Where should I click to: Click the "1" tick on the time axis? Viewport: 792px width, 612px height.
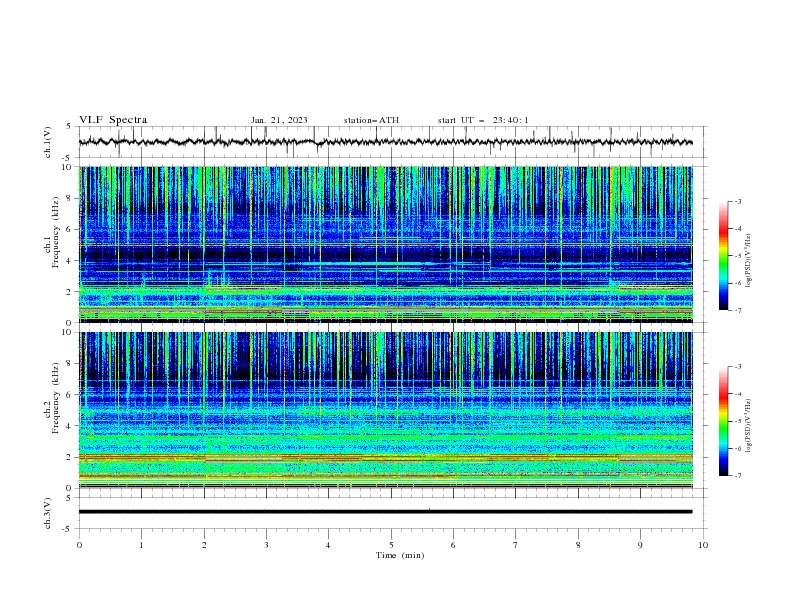141,545
